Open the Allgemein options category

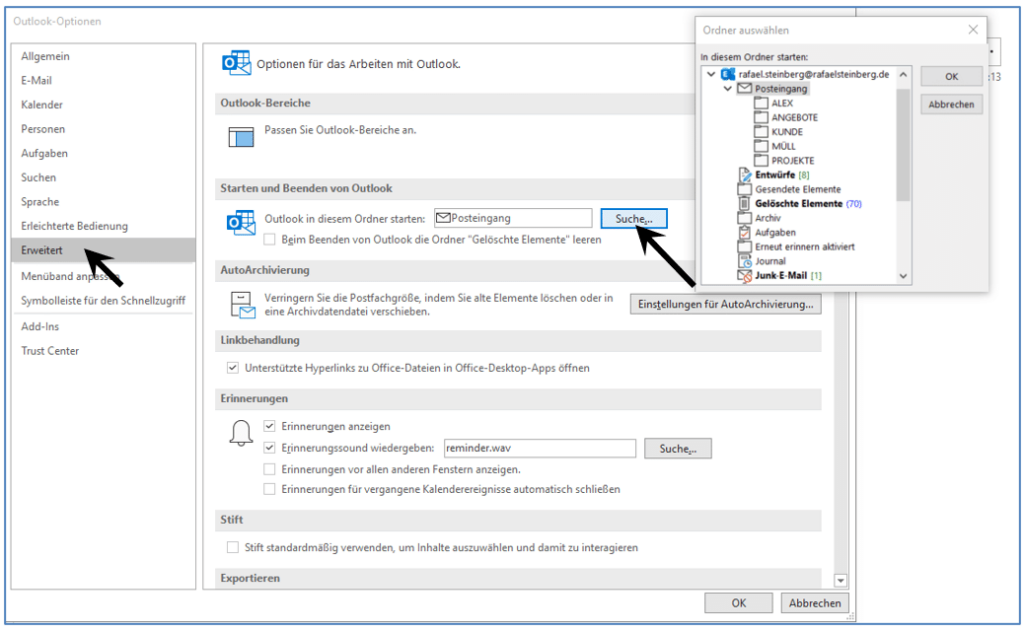coord(45,56)
